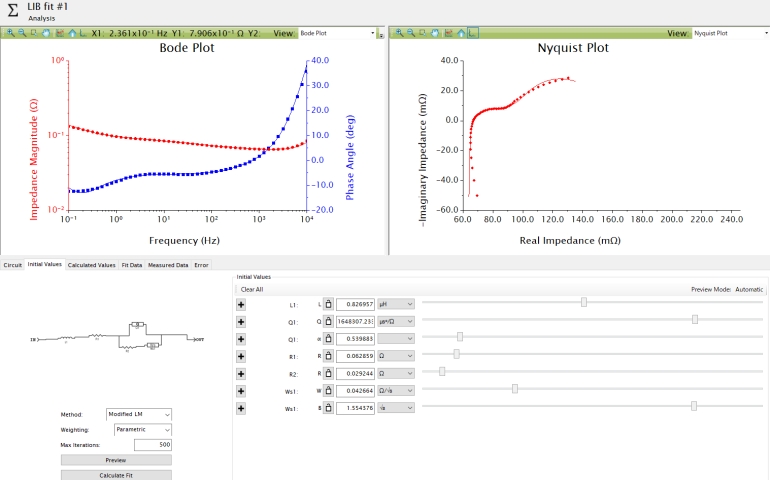Click the plus button beside L1 row
Viewport: 770px width, 480px height.
coord(241,303)
